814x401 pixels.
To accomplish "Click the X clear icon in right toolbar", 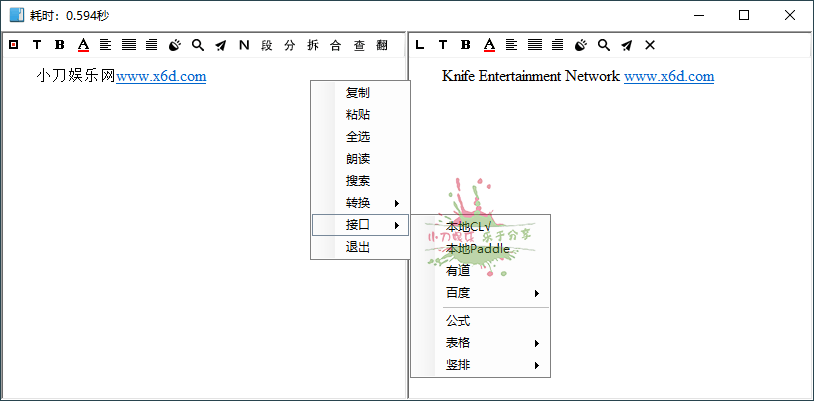I will [x=650, y=44].
